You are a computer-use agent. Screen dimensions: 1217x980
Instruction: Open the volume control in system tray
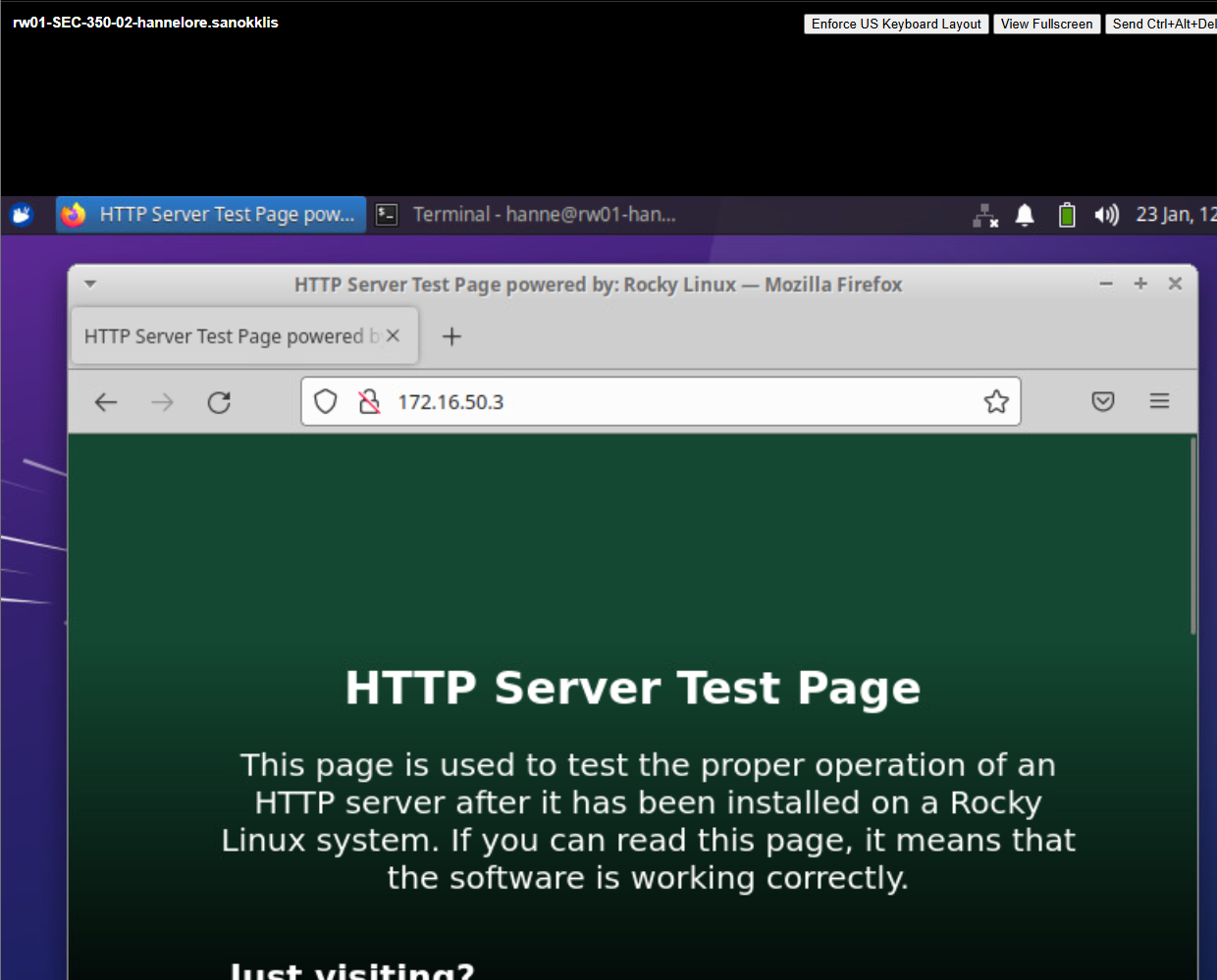(x=1106, y=215)
